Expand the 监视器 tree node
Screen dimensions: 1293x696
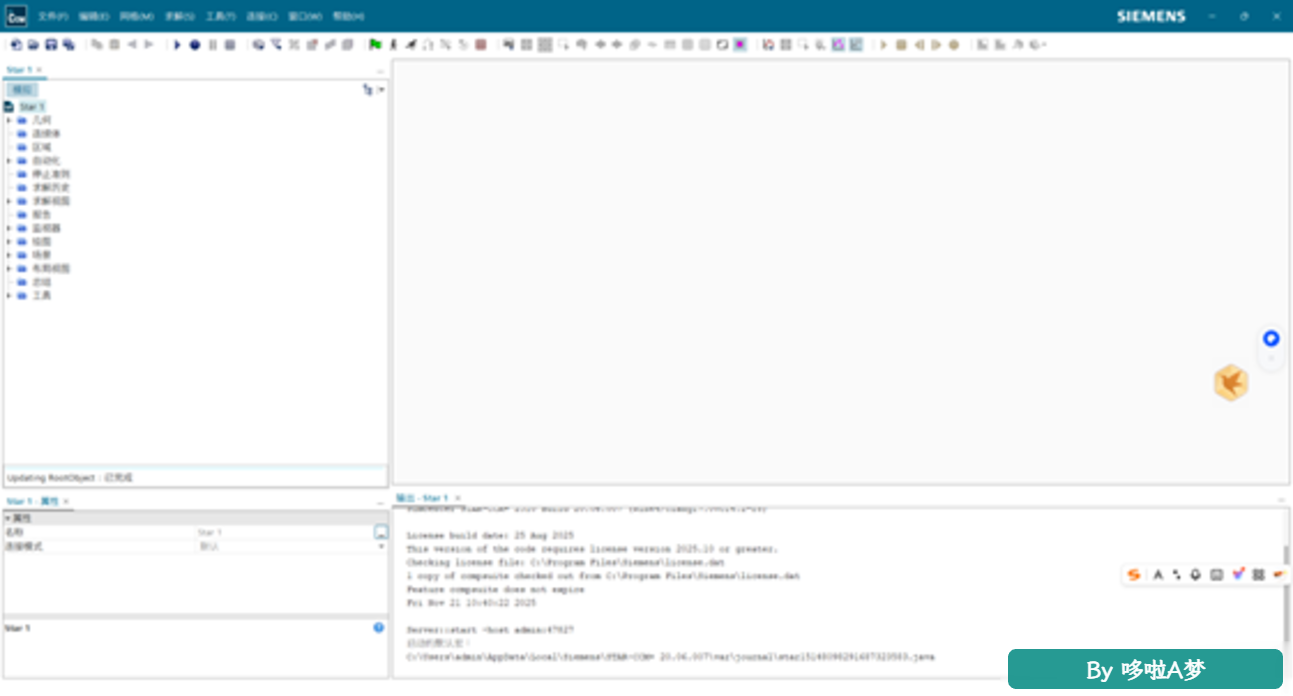click(9, 228)
